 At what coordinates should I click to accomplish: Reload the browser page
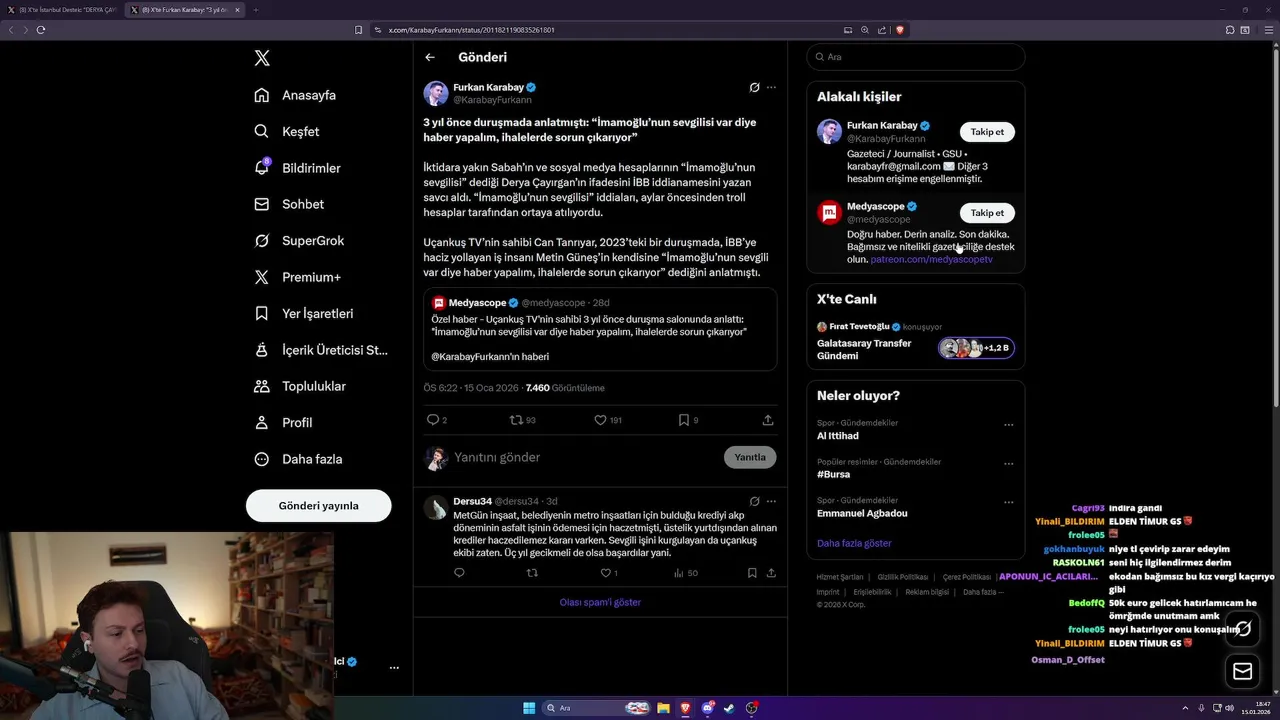[x=41, y=30]
